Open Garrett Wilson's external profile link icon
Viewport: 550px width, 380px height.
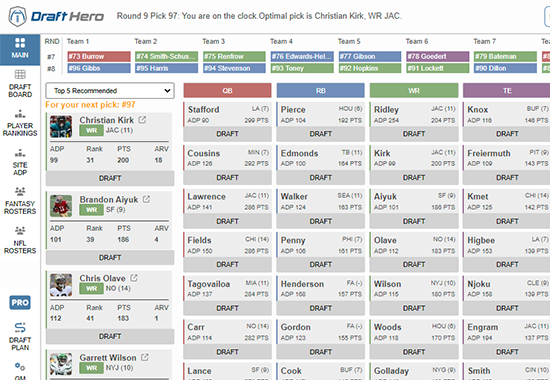pos(145,357)
